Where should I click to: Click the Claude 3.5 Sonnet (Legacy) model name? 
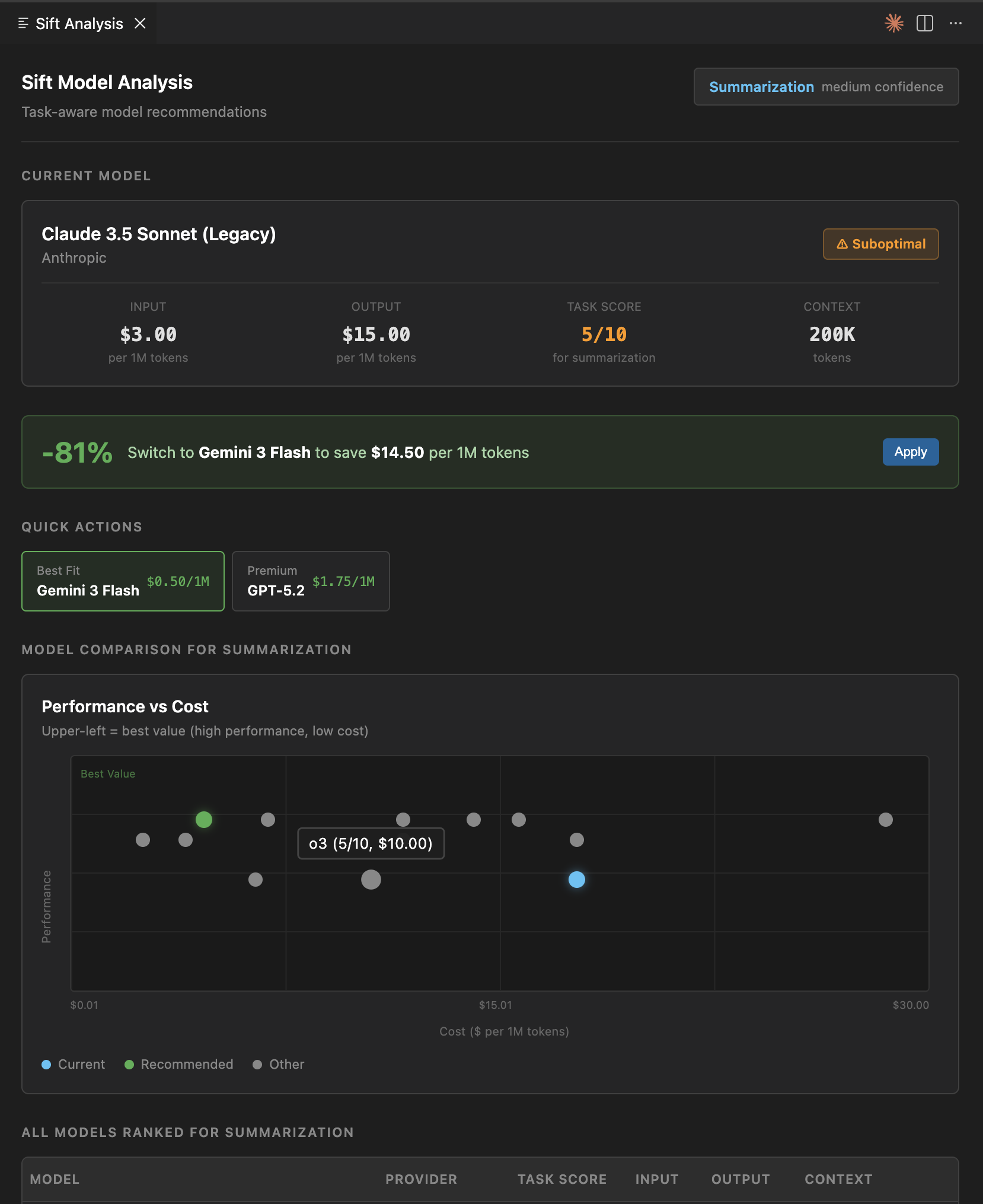159,234
